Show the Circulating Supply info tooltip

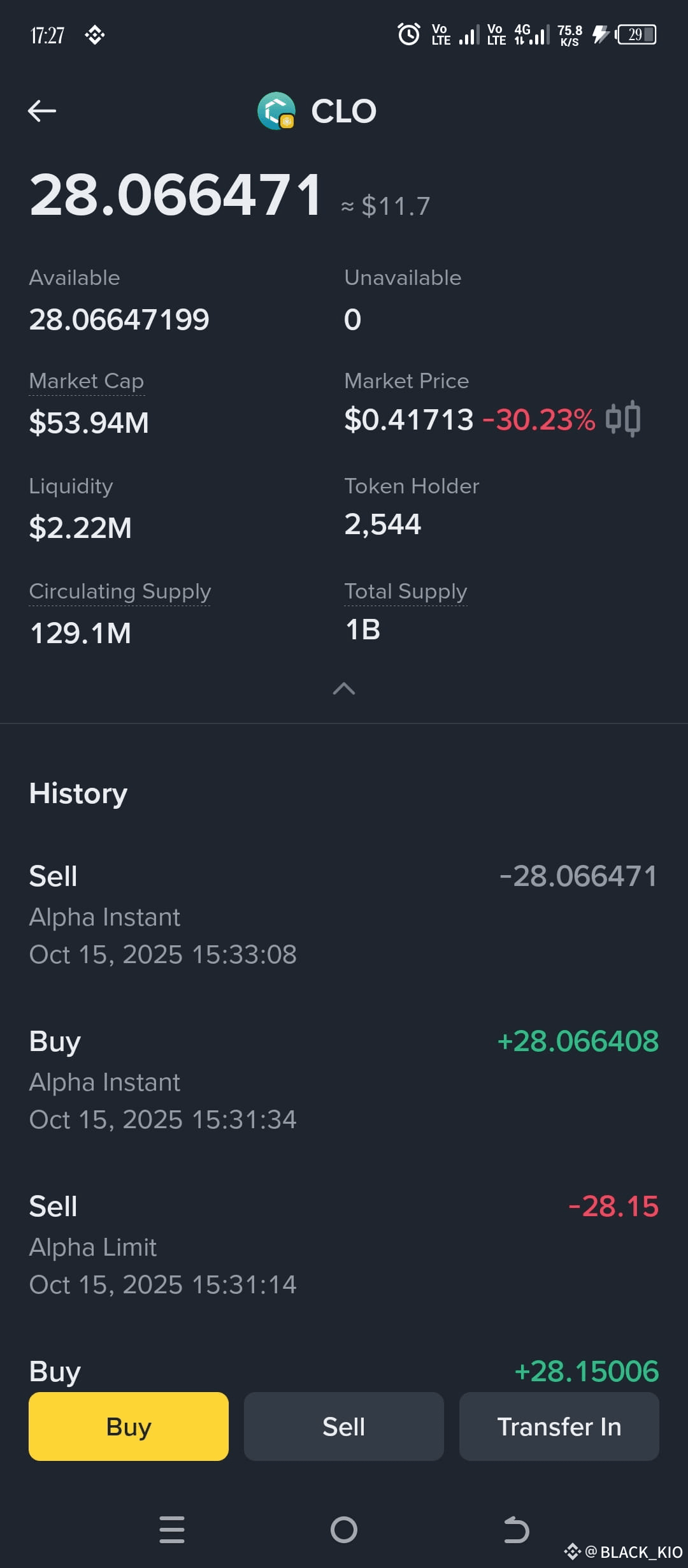point(120,592)
